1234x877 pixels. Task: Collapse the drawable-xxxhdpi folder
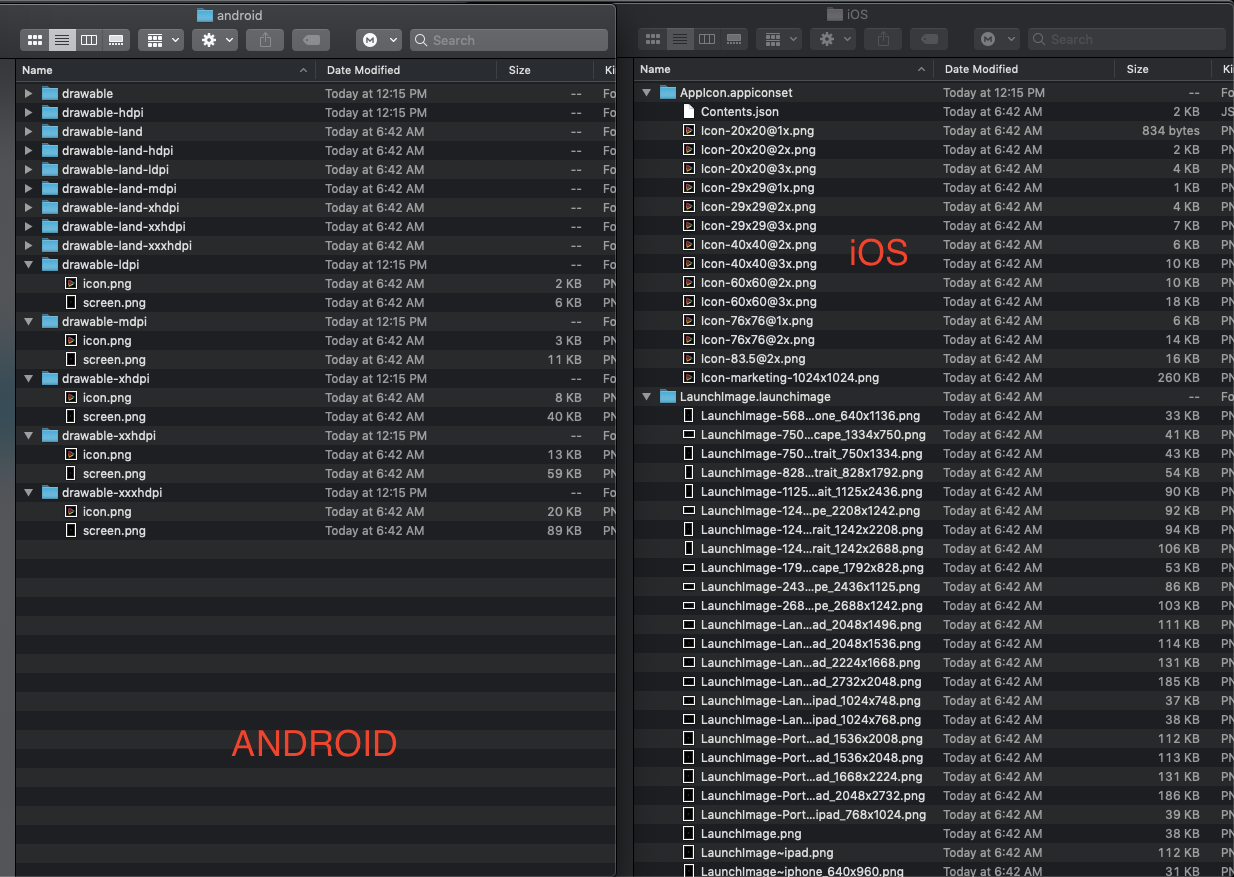(x=28, y=492)
